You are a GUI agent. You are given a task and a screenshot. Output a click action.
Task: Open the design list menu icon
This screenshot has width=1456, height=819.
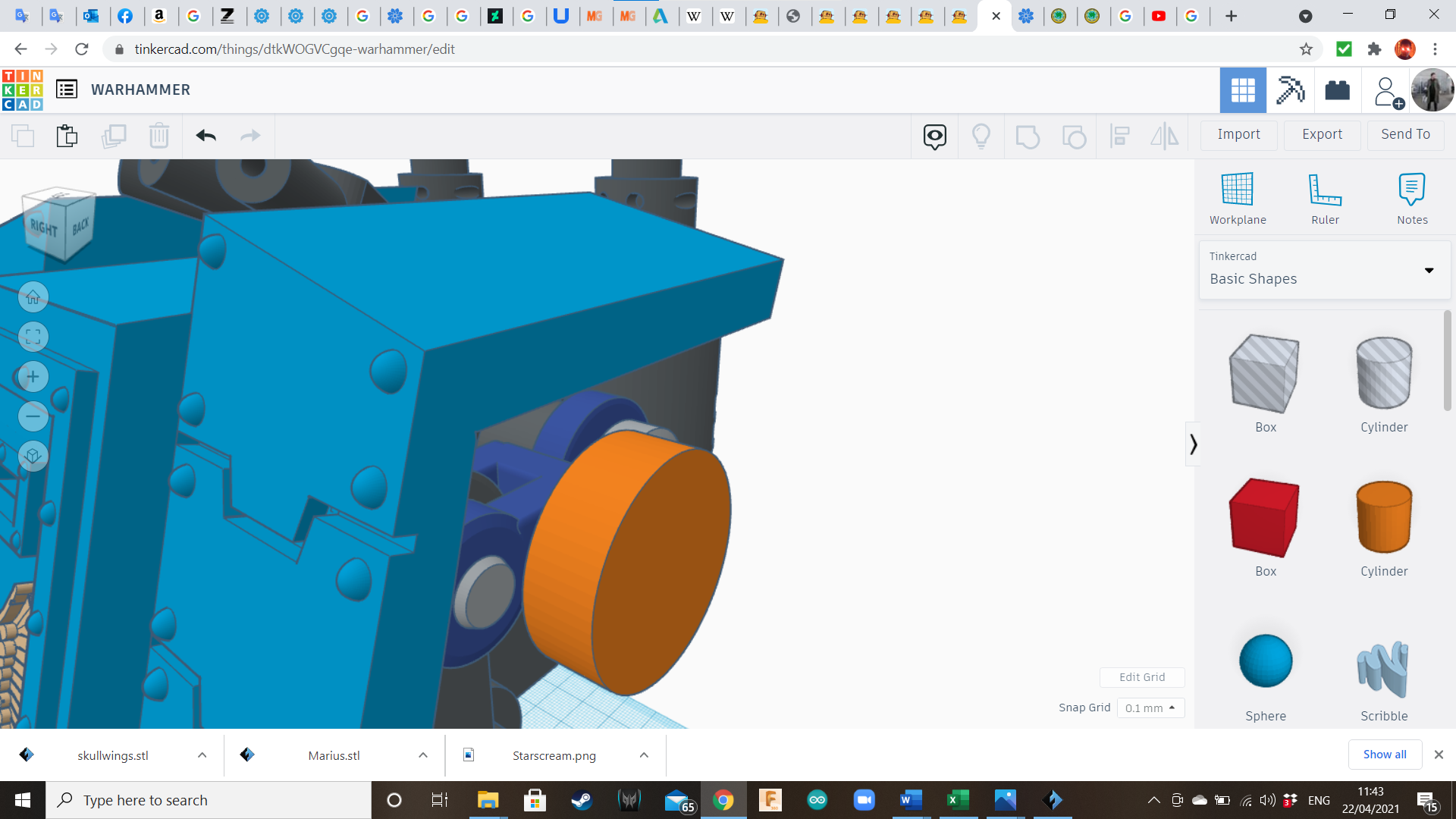tap(67, 89)
